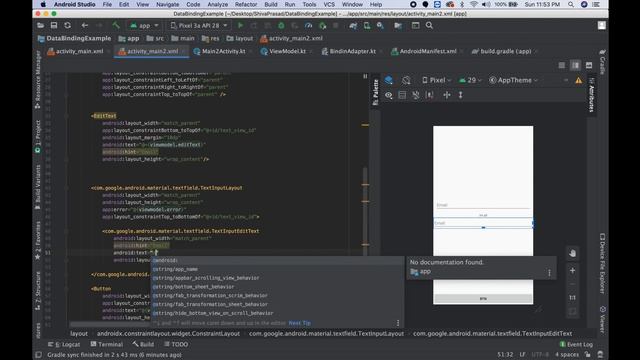The image size is (640, 360).
Task: Open the Logcat tool window
Action: point(64,344)
